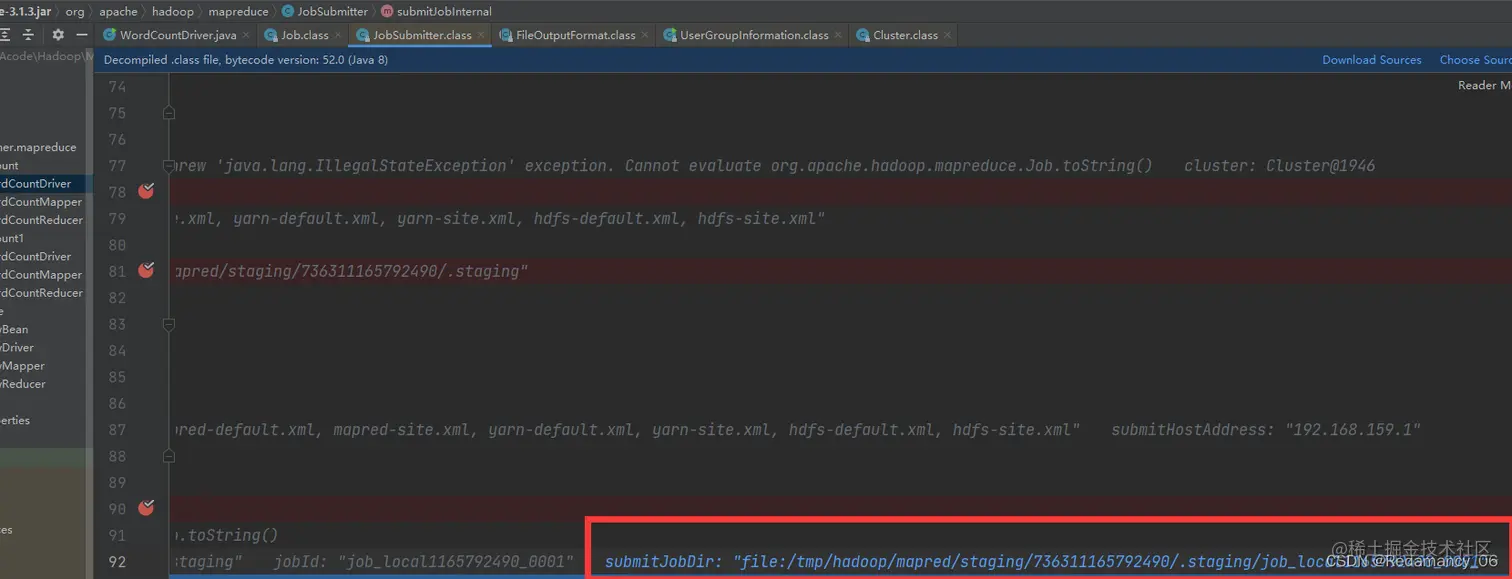Close the UserGroupInformation.class tab
The width and height of the screenshot is (1512, 579).
point(839,35)
